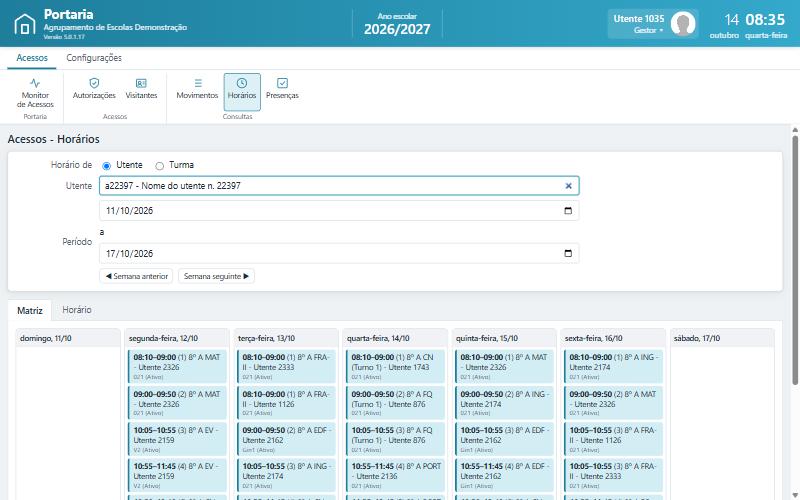The height and width of the screenshot is (500, 800).
Task: Click the Ano escolar 2026/2027 label
Action: [397, 23]
